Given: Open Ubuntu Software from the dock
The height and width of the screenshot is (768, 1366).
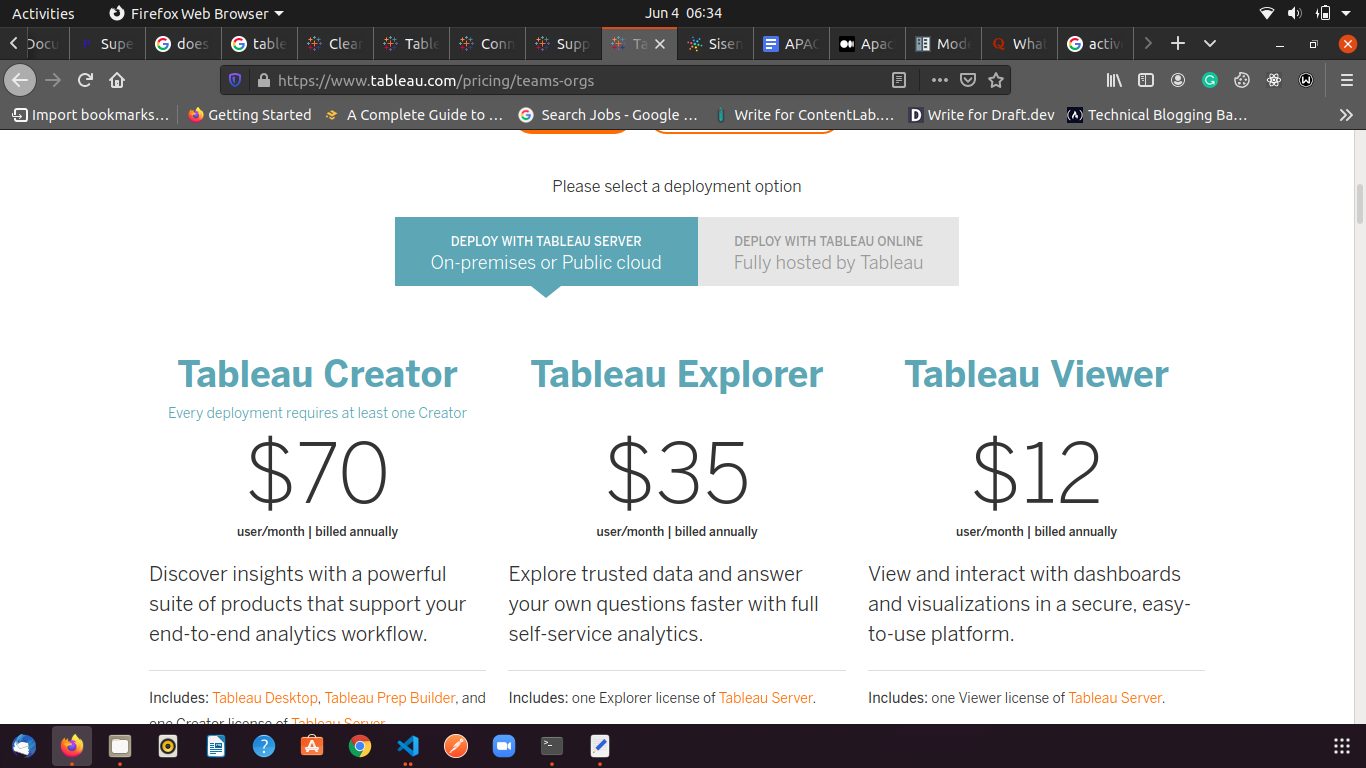Looking at the screenshot, I should point(312,746).
